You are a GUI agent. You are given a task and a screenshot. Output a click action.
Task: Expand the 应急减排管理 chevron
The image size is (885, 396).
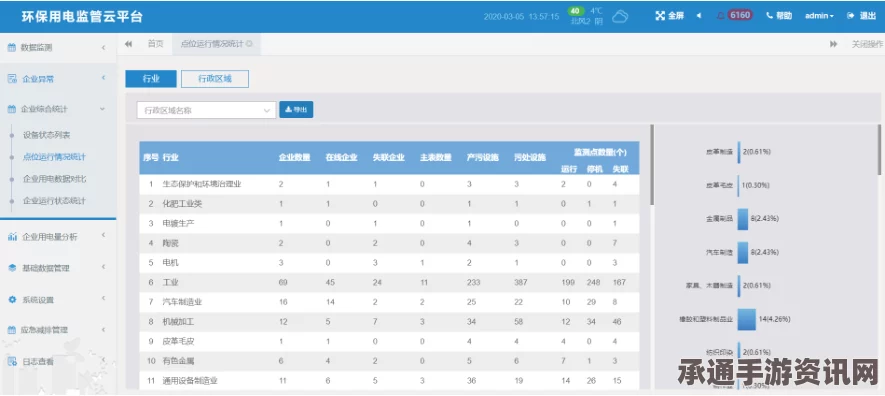(103, 329)
